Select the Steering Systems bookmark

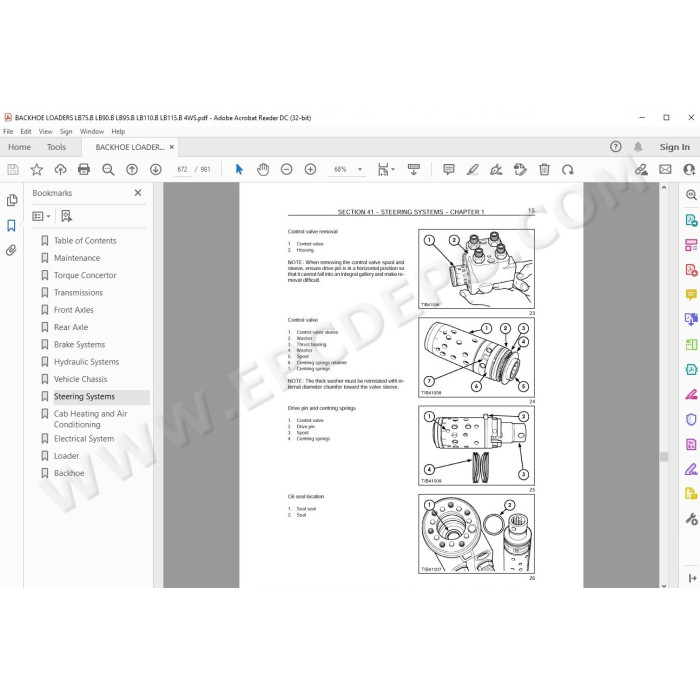[x=84, y=396]
